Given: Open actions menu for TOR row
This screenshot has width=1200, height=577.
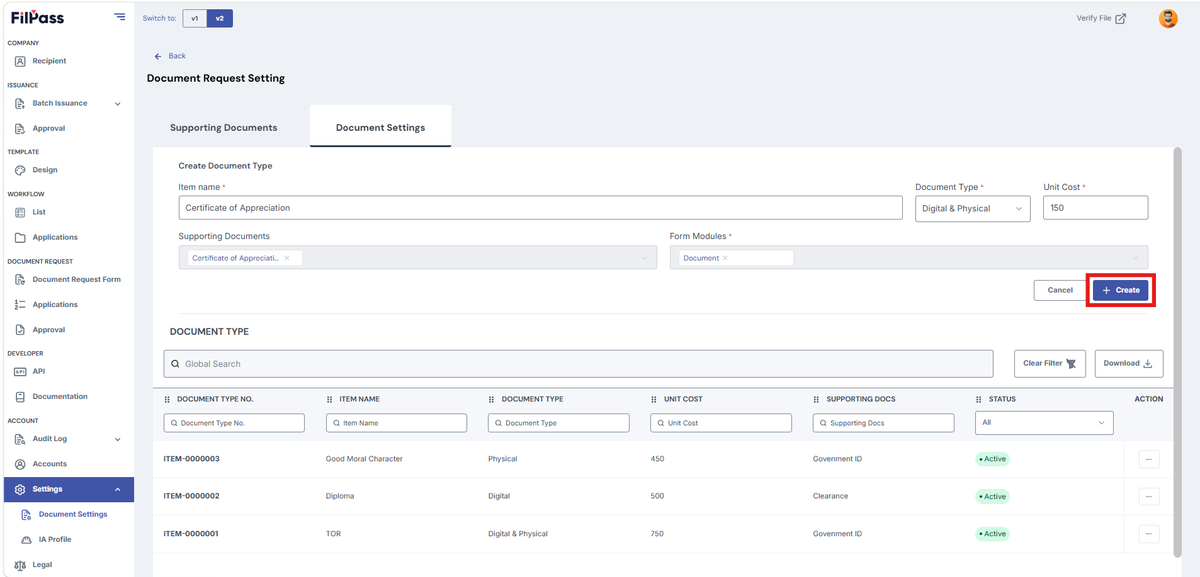Looking at the screenshot, I should click(x=1149, y=533).
